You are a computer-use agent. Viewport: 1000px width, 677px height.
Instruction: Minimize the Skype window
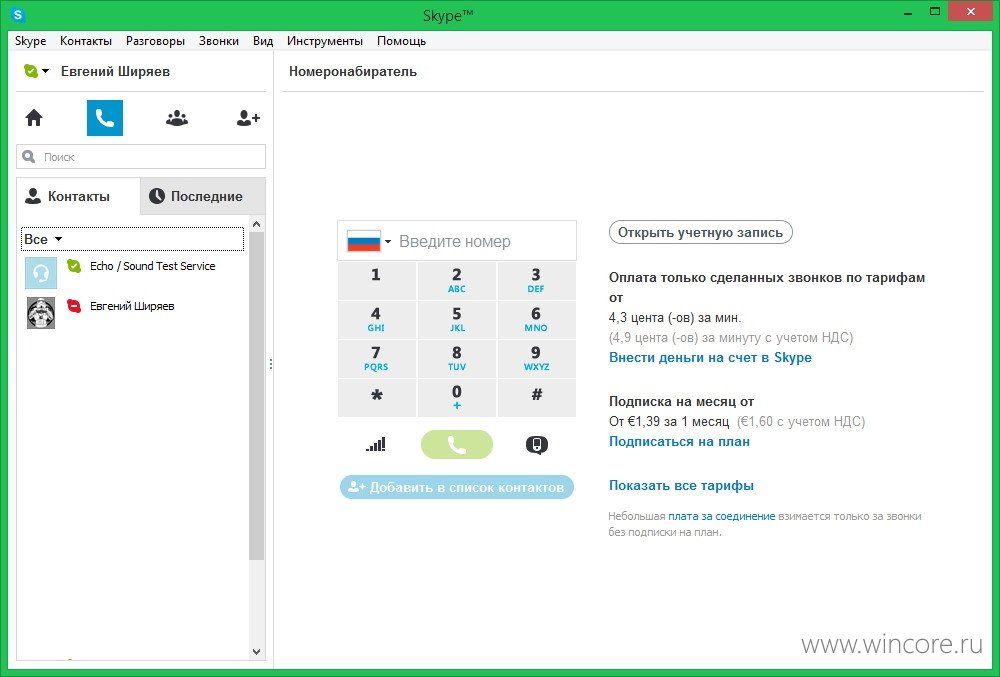[908, 12]
